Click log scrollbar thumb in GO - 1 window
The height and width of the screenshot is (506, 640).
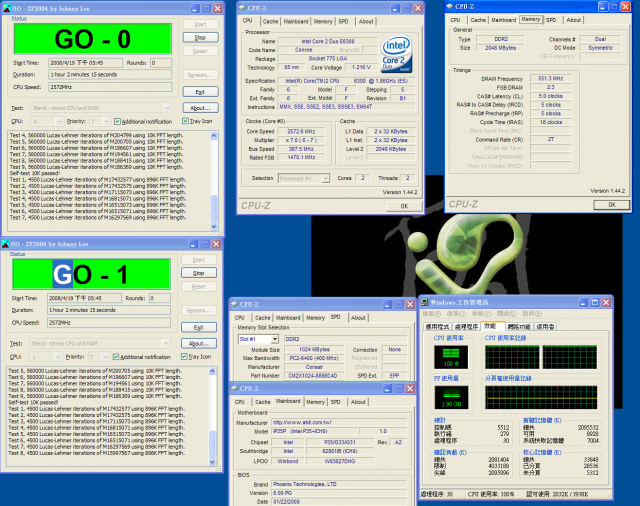pyautogui.click(x=212, y=444)
